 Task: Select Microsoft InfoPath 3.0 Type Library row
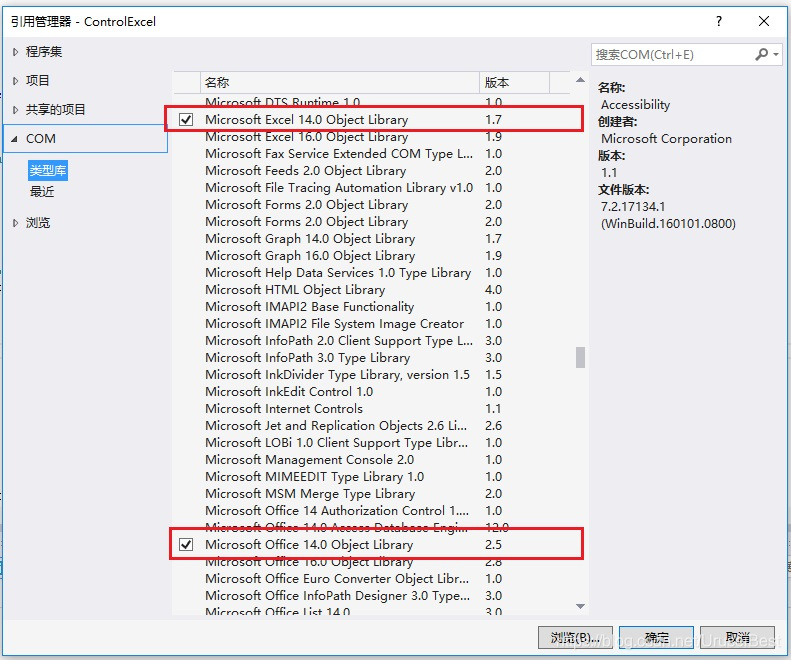(x=373, y=358)
